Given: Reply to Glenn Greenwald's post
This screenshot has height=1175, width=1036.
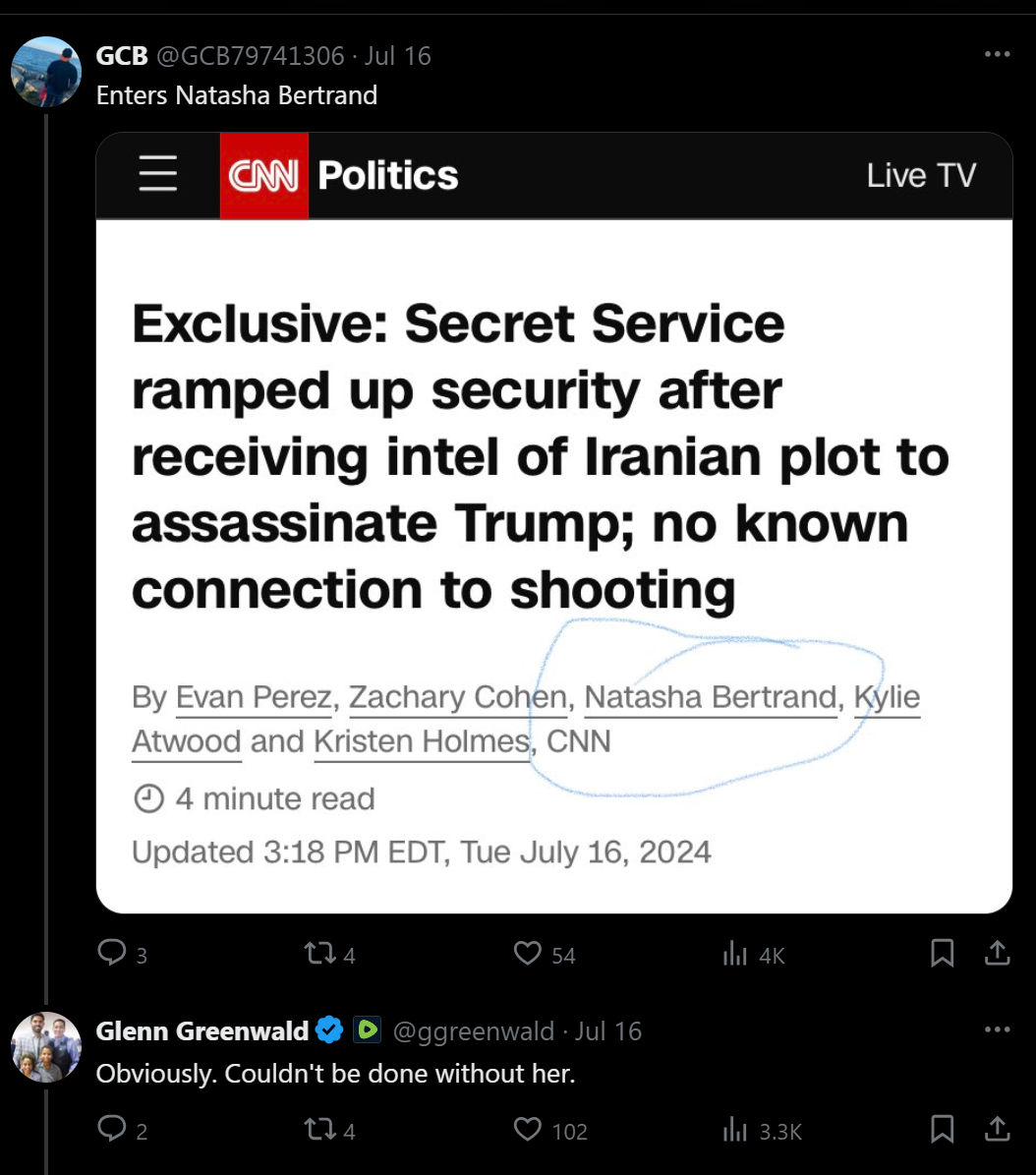Looking at the screenshot, I should pyautogui.click(x=112, y=1129).
